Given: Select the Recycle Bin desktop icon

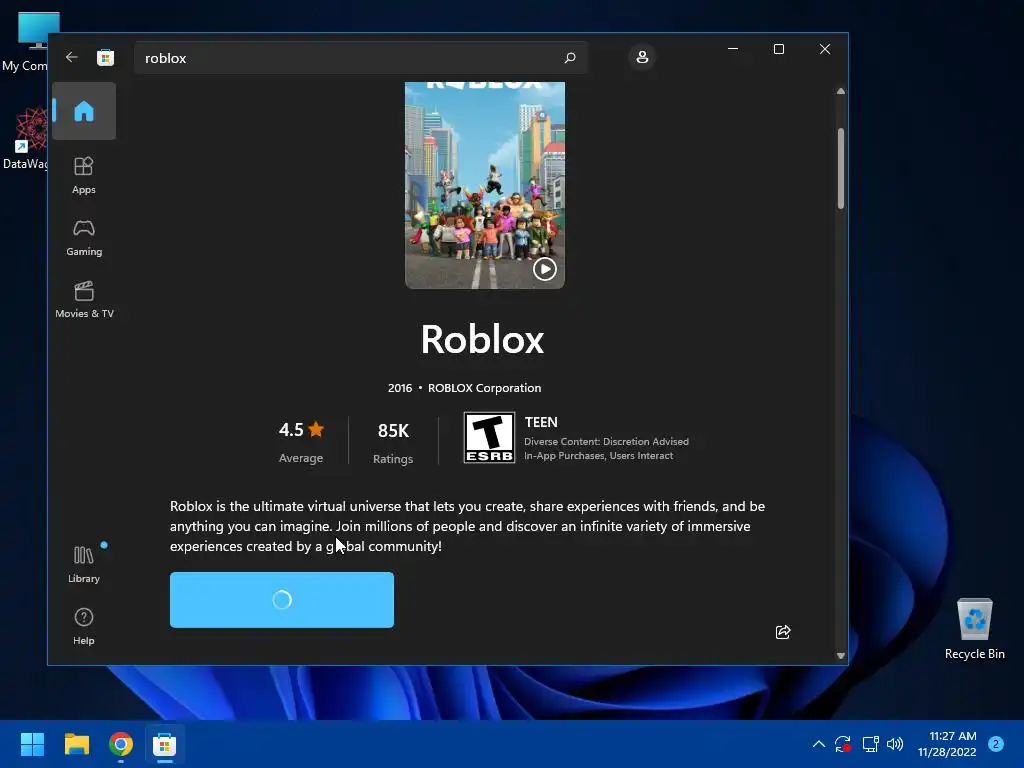Looking at the screenshot, I should [x=974, y=629].
